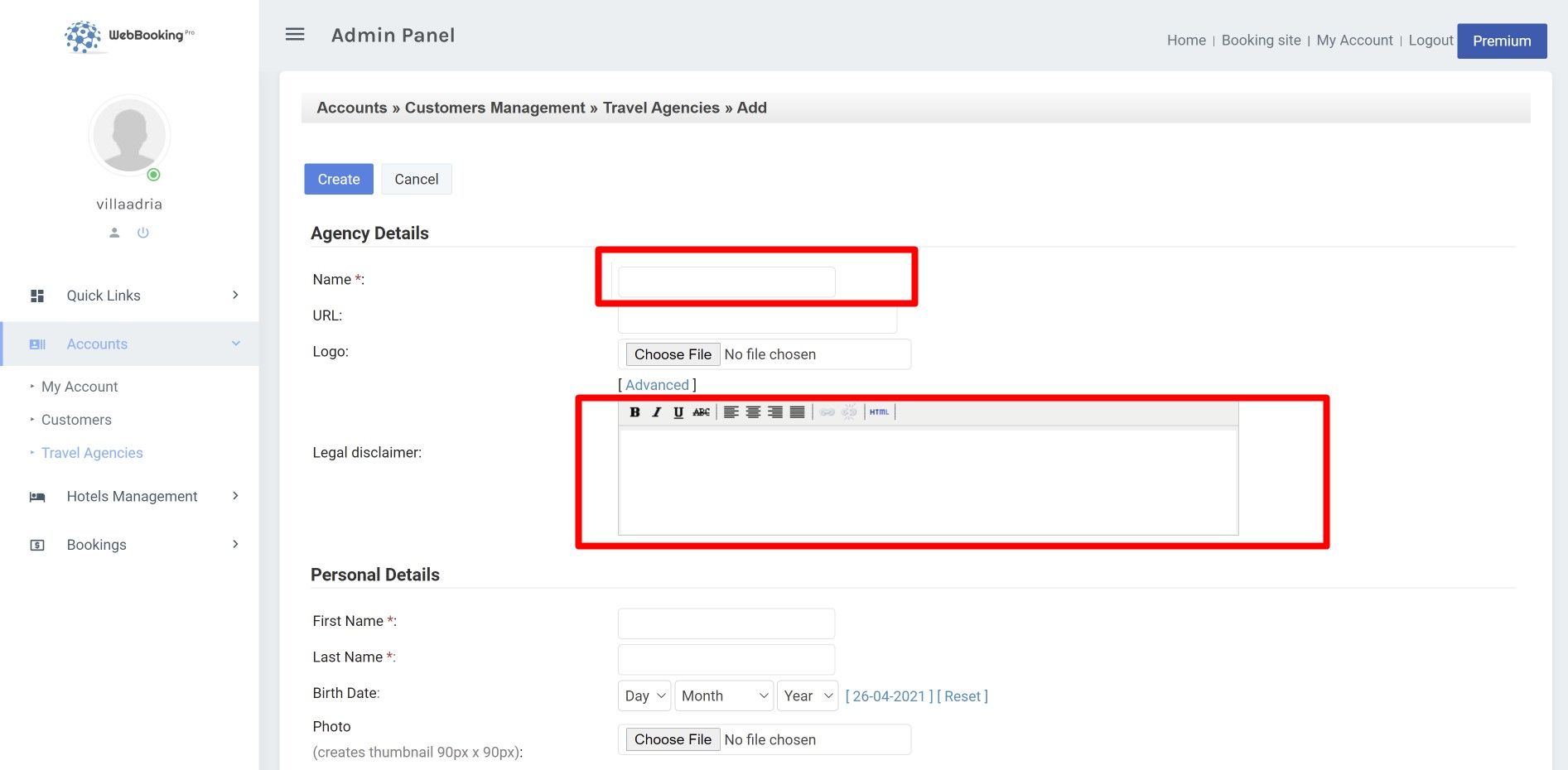
Task: Open the Month dropdown for birth date
Action: pos(724,696)
